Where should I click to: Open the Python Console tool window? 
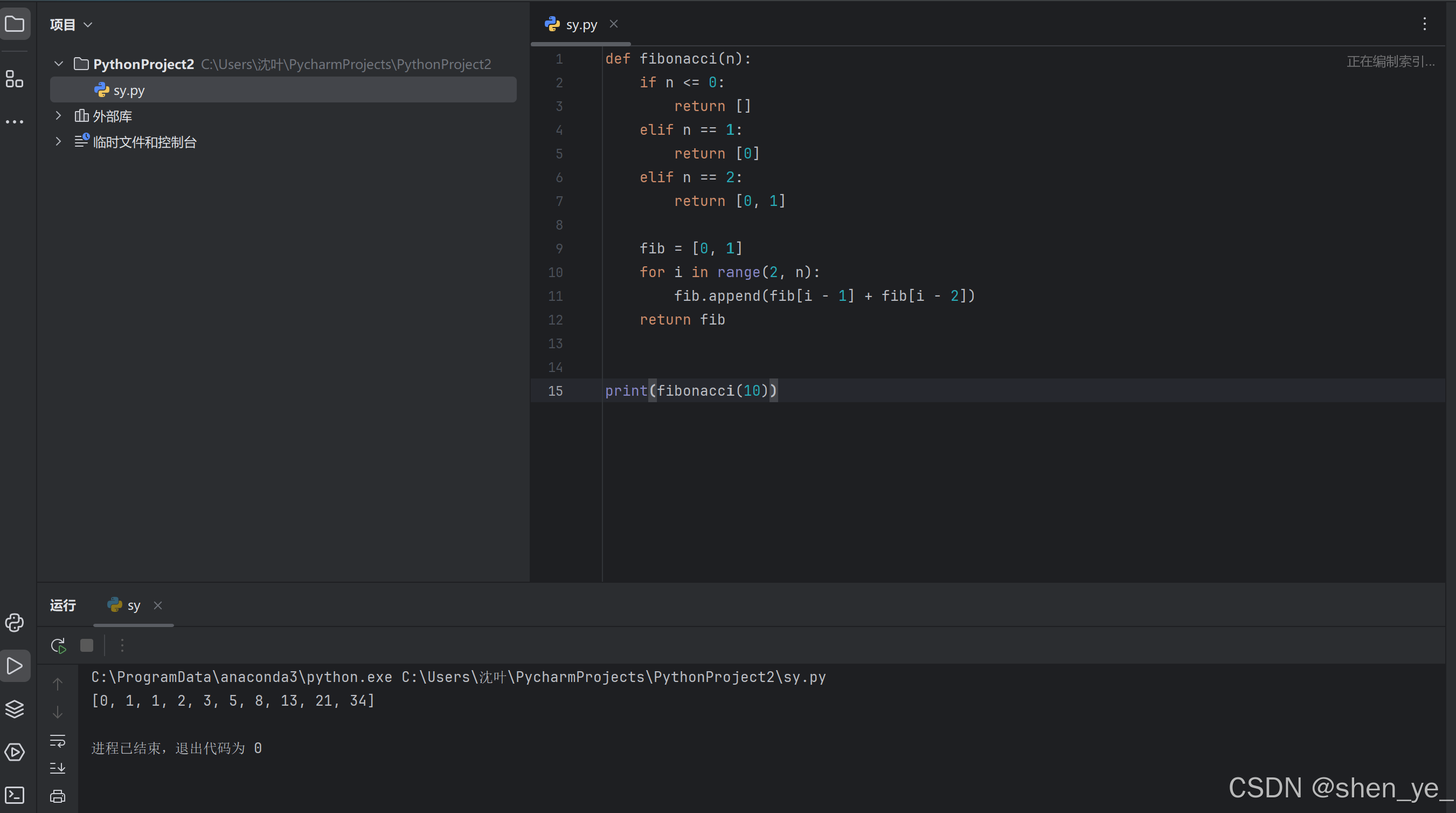coord(15,623)
